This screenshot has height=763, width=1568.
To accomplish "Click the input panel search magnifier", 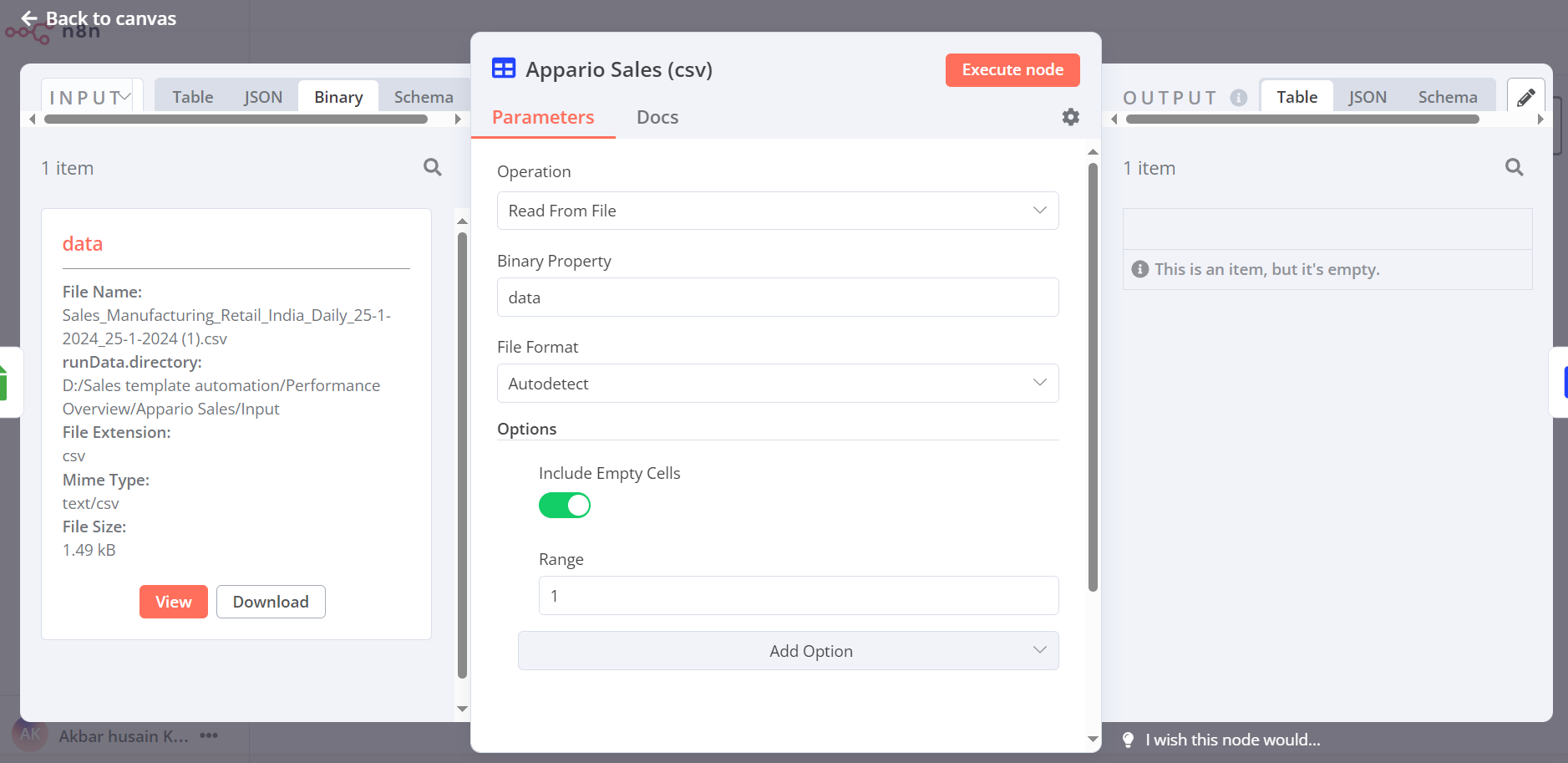I will pyautogui.click(x=432, y=167).
